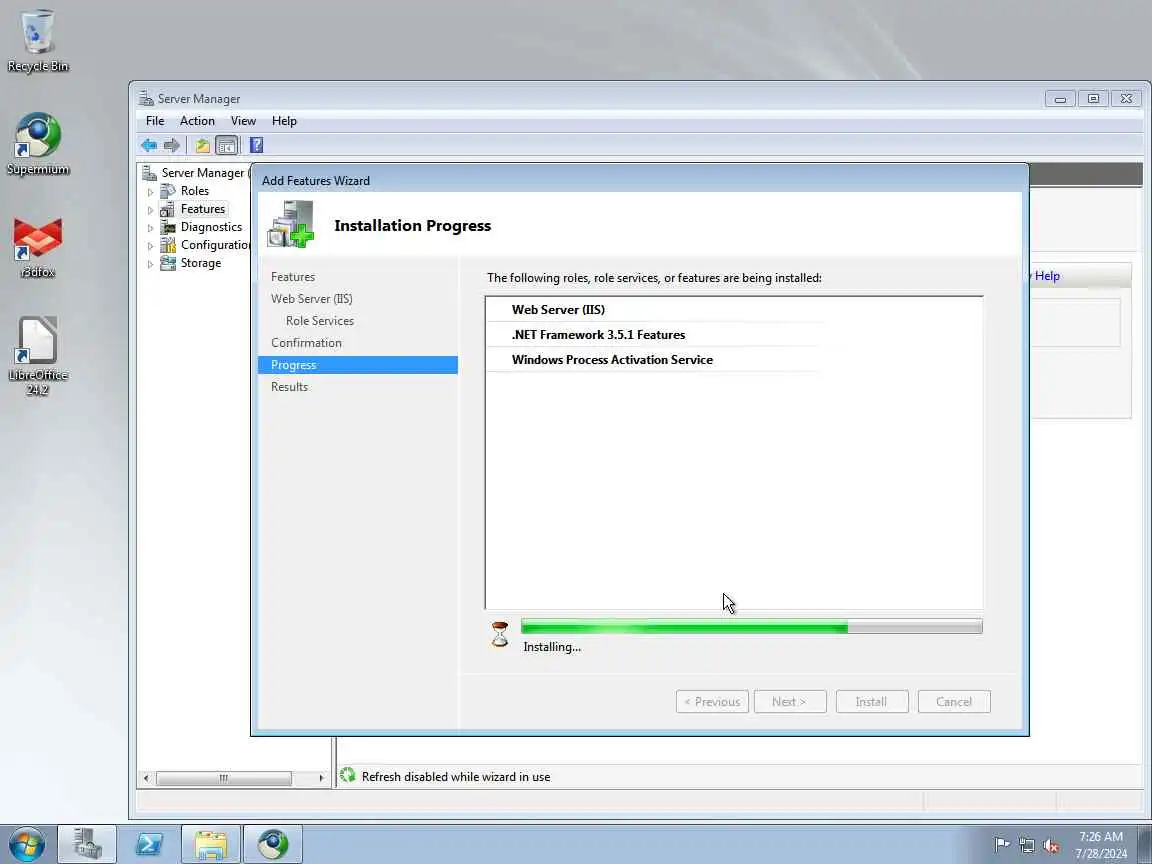Click the green installation progress bar
This screenshot has width=1152, height=864.
coord(751,627)
